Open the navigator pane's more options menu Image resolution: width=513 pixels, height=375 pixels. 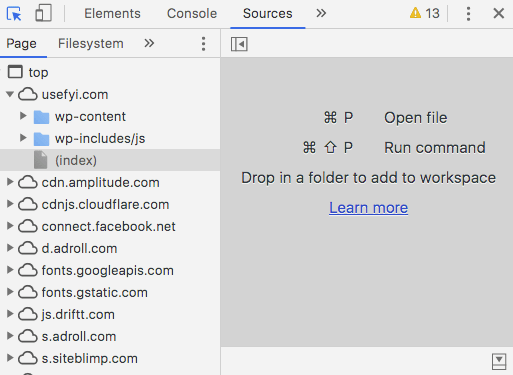tap(203, 44)
